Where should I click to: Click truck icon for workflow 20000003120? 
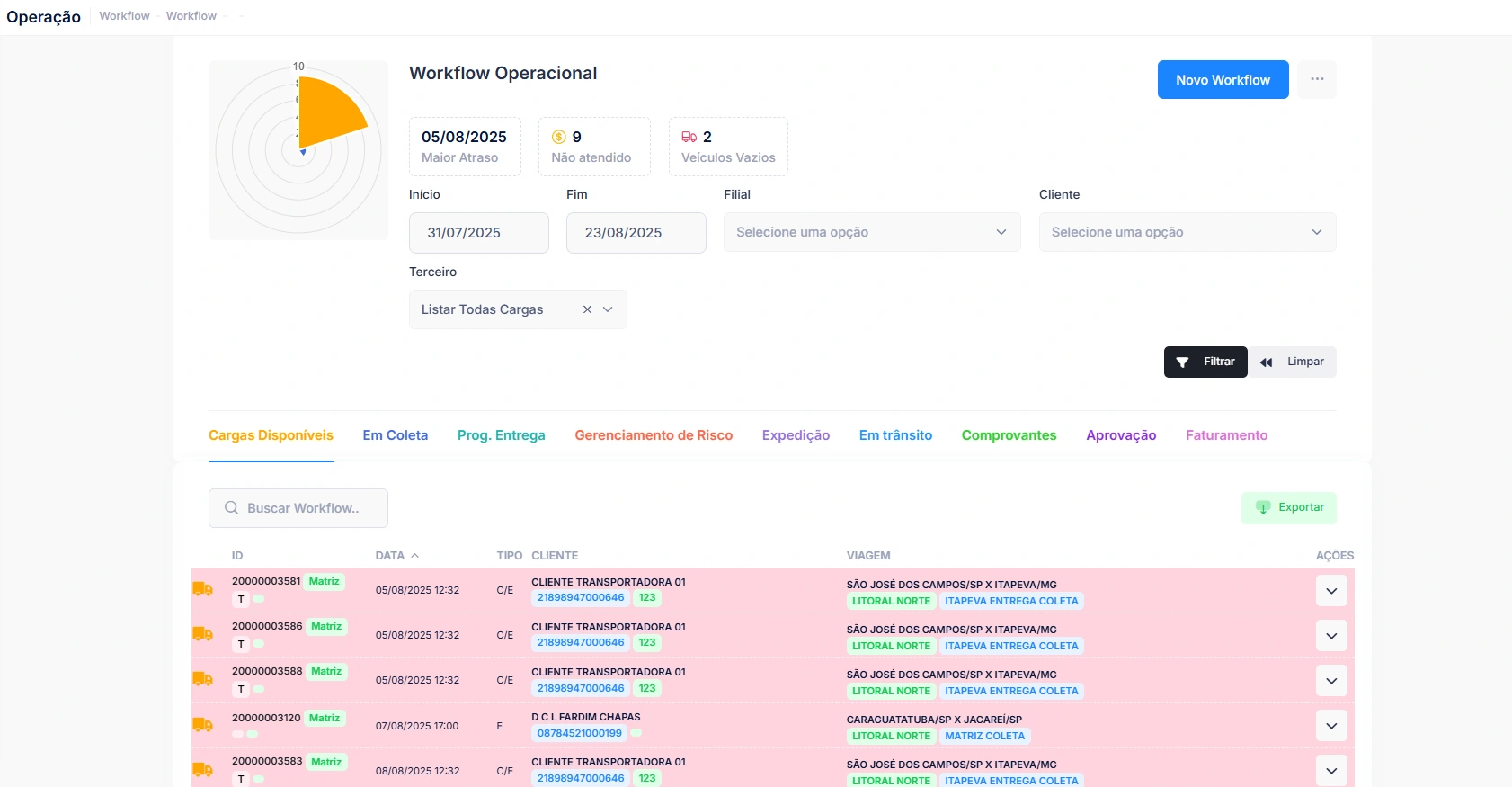[x=202, y=725]
